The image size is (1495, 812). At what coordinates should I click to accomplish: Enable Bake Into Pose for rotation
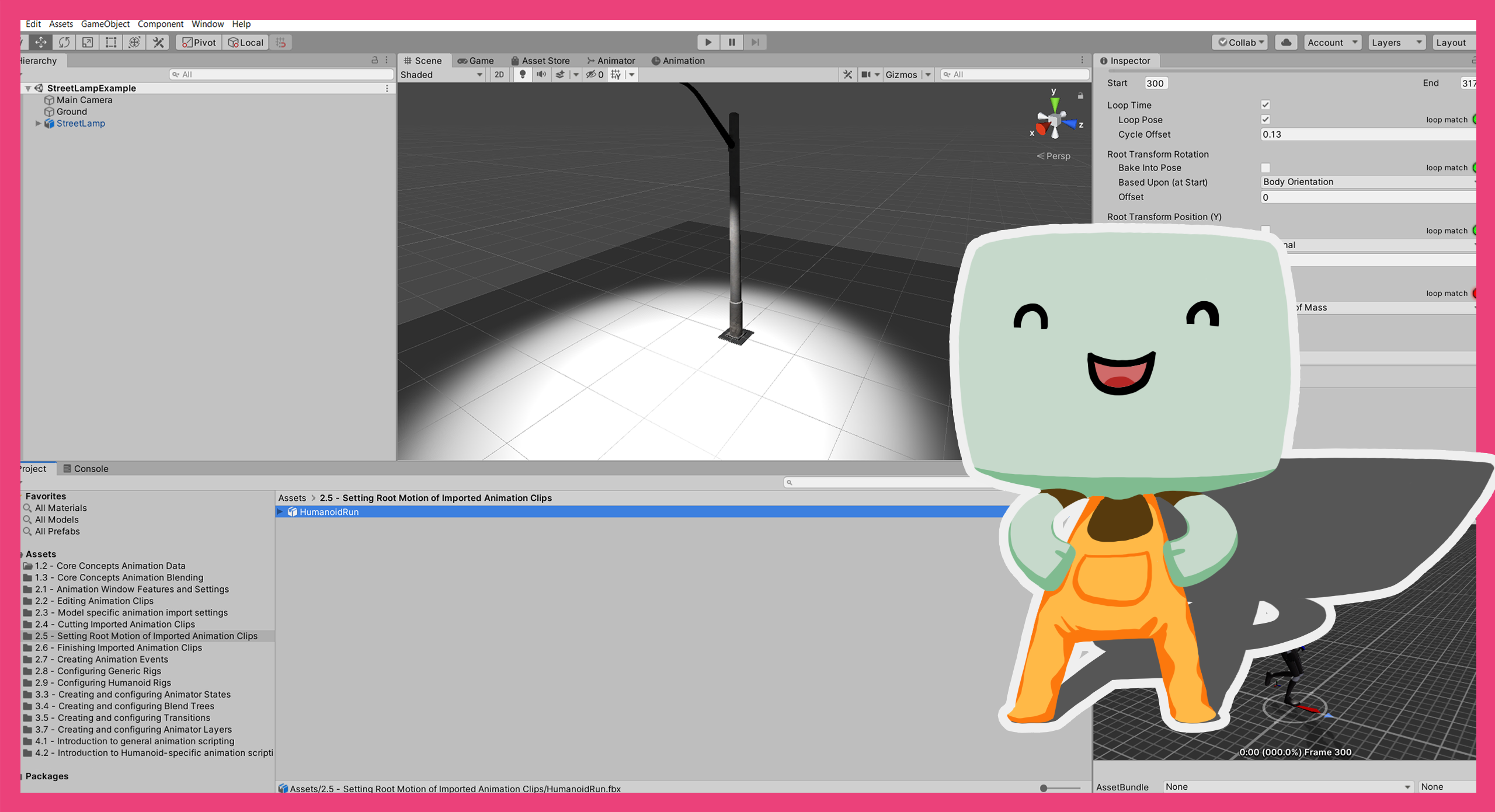1265,168
